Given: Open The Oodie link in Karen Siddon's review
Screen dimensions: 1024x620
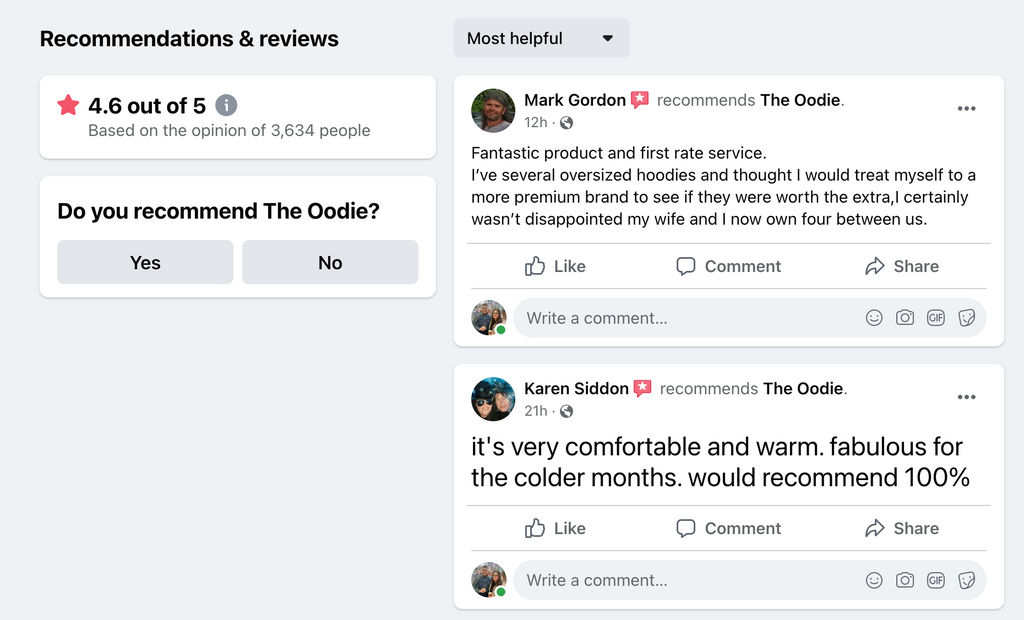Looking at the screenshot, I should point(803,389).
